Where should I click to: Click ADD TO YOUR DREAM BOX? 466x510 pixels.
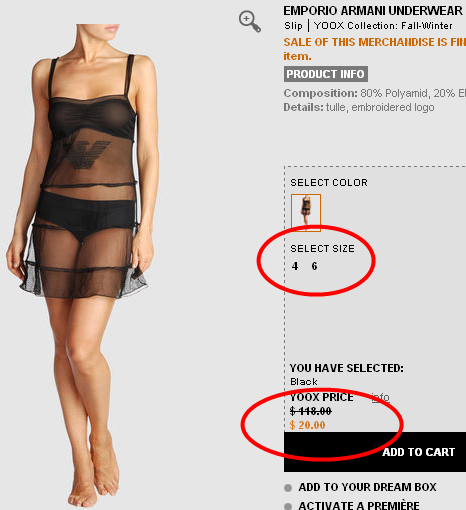tap(367, 487)
